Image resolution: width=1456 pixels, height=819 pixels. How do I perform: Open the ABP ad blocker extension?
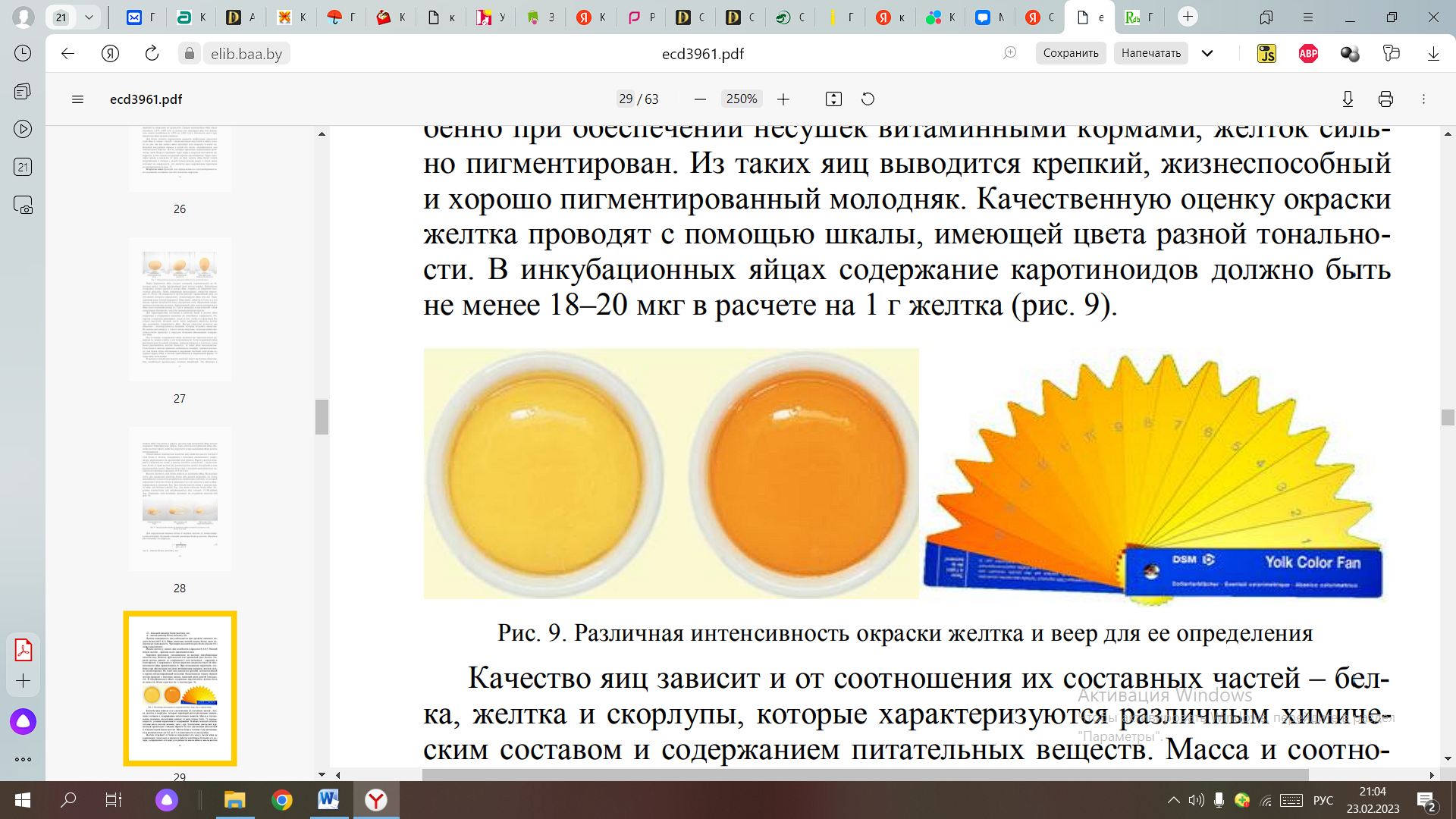[x=1308, y=53]
